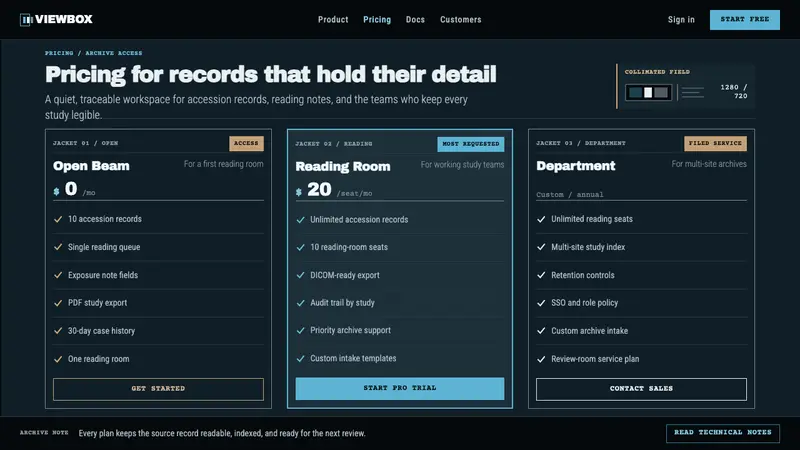This screenshot has height=450, width=800.
Task: Click checkmark beside Retention controls
Action: coord(541,275)
